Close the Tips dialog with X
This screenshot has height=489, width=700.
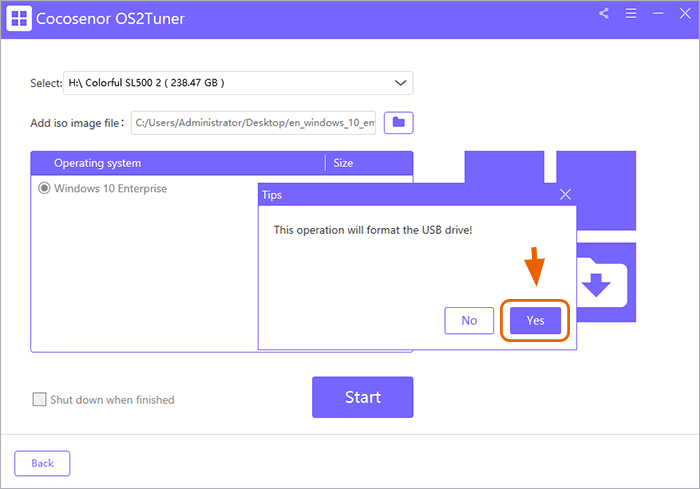pos(565,194)
